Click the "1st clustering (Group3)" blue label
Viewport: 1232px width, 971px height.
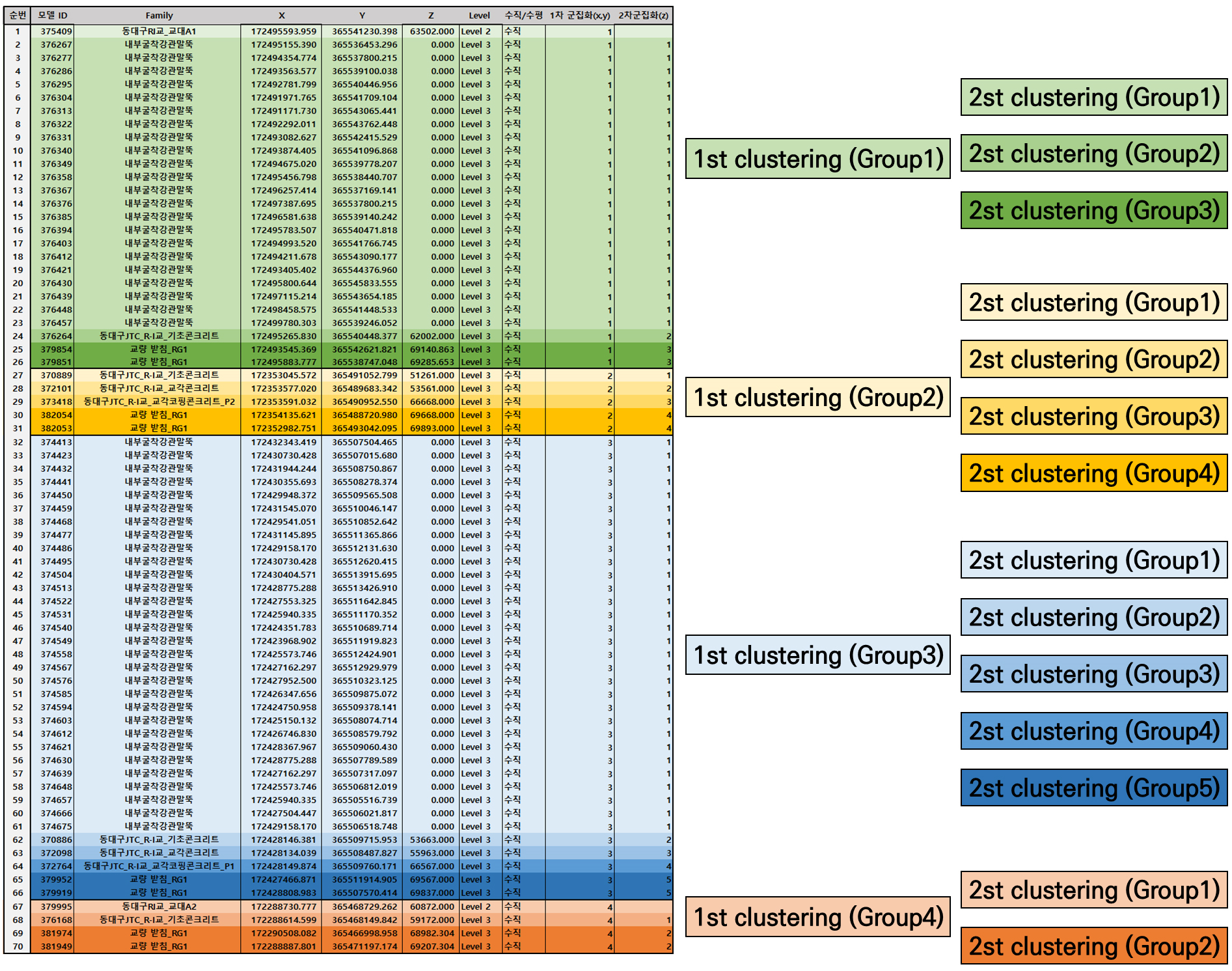pyautogui.click(x=817, y=655)
